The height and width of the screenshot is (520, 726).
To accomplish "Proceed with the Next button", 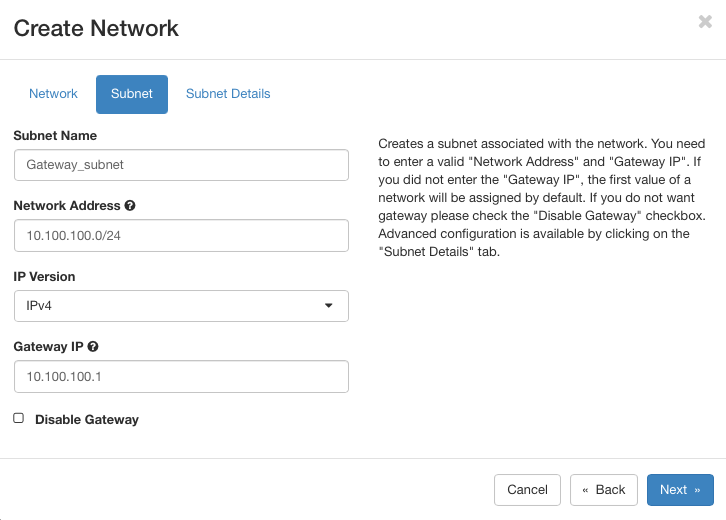I will pyautogui.click(x=680, y=490).
